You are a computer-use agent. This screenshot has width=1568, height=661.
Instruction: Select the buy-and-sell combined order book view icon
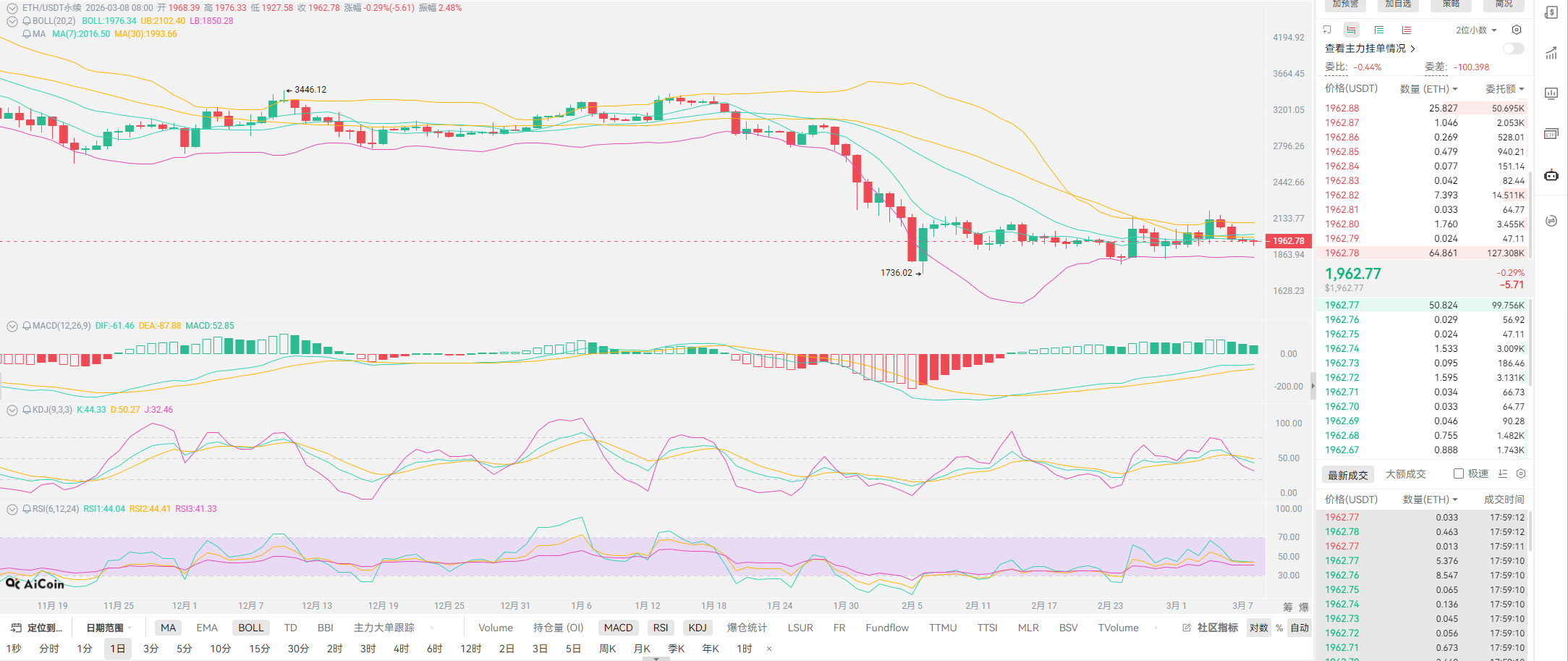tap(1351, 30)
